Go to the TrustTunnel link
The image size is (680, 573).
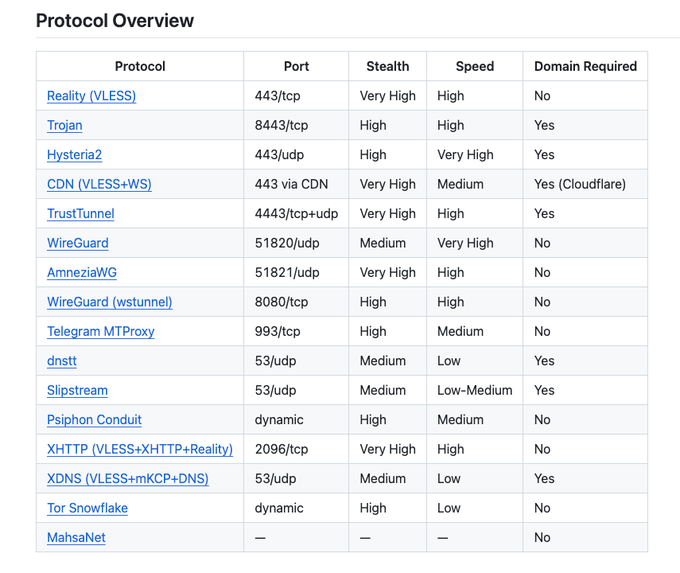click(x=81, y=214)
